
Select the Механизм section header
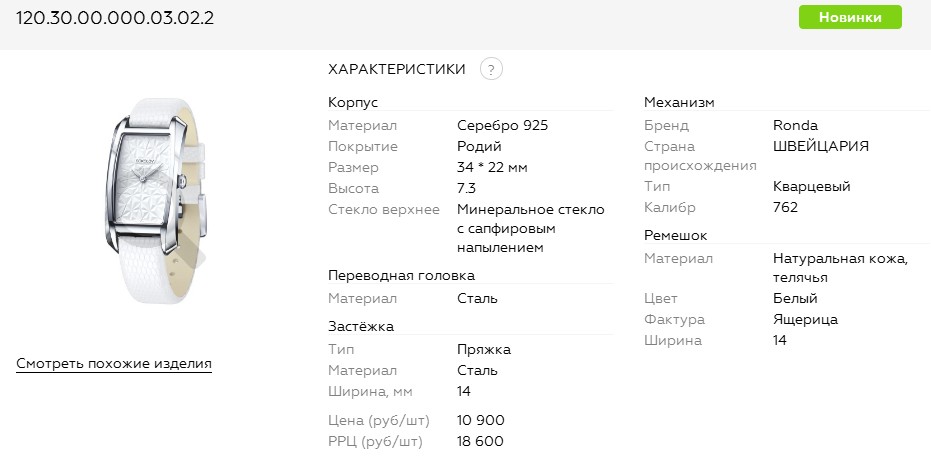[679, 102]
